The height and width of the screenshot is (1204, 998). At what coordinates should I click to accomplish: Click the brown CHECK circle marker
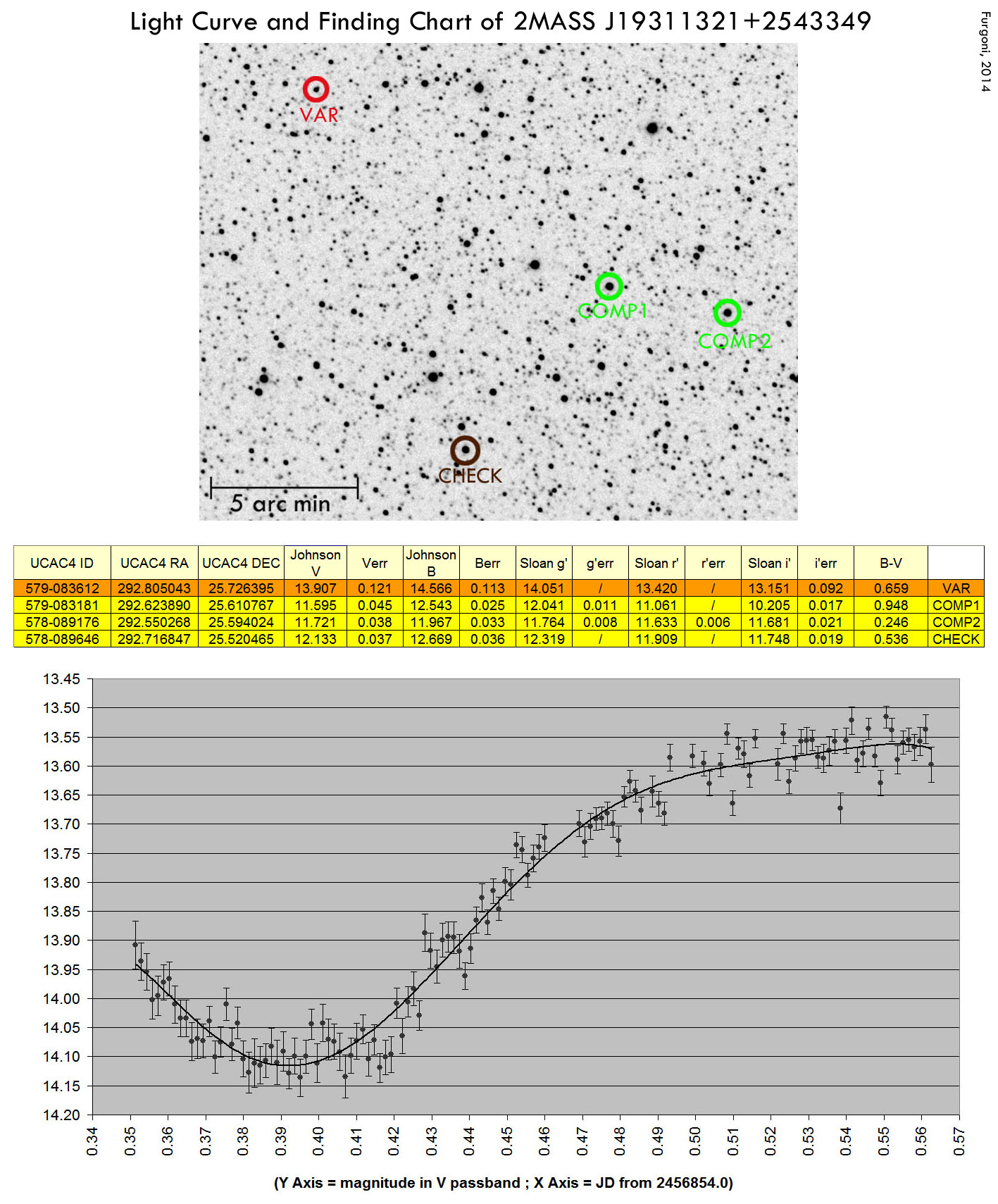(466, 450)
